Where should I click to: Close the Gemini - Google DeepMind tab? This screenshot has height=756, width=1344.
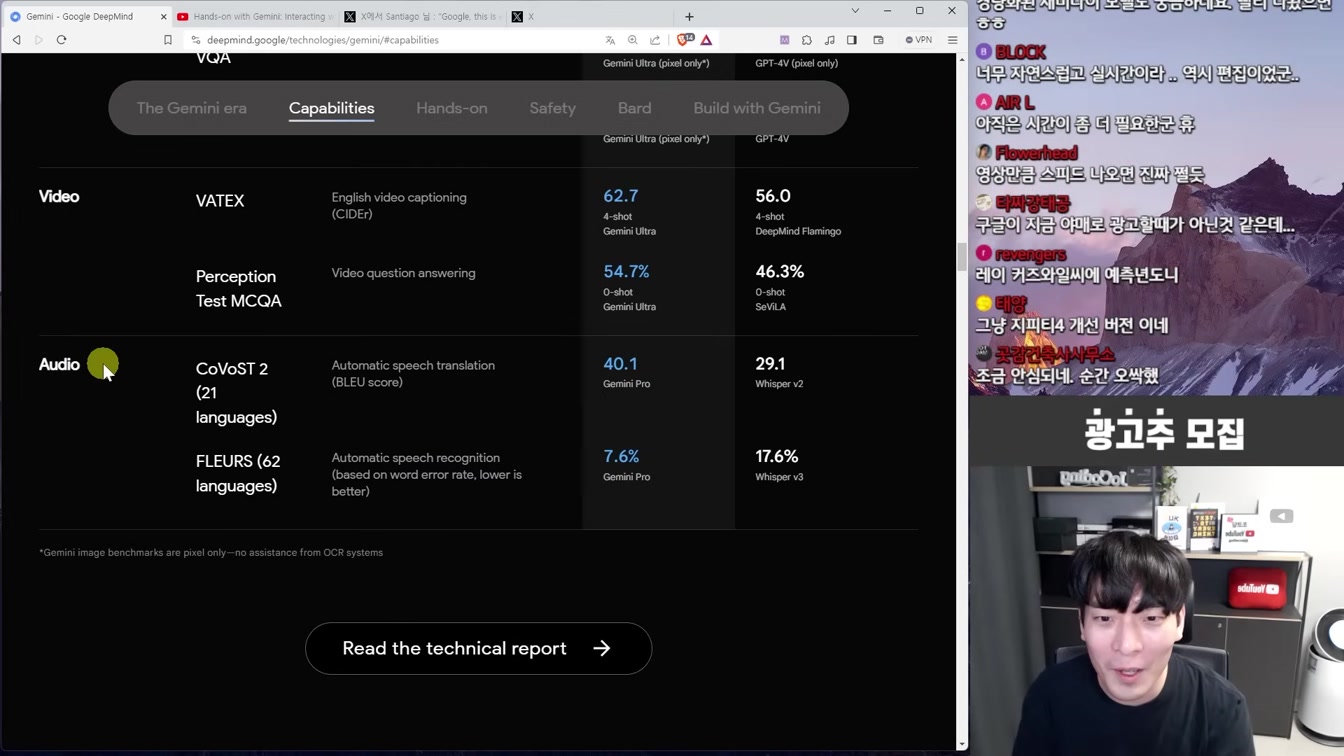[x=163, y=17]
